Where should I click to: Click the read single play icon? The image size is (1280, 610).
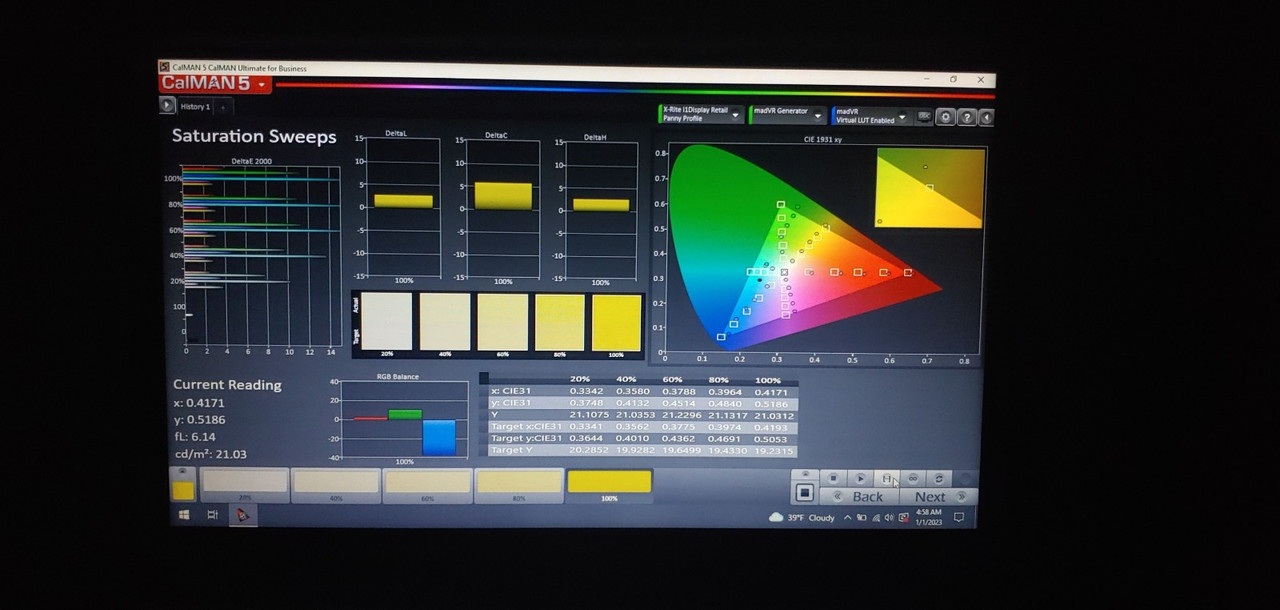[860, 478]
